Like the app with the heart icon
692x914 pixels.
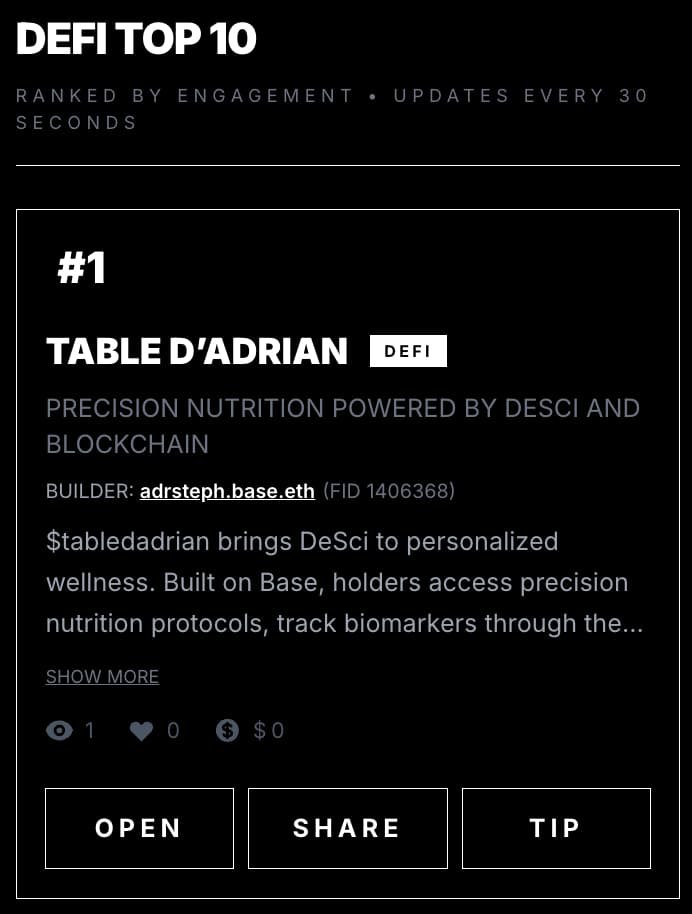[141, 731]
